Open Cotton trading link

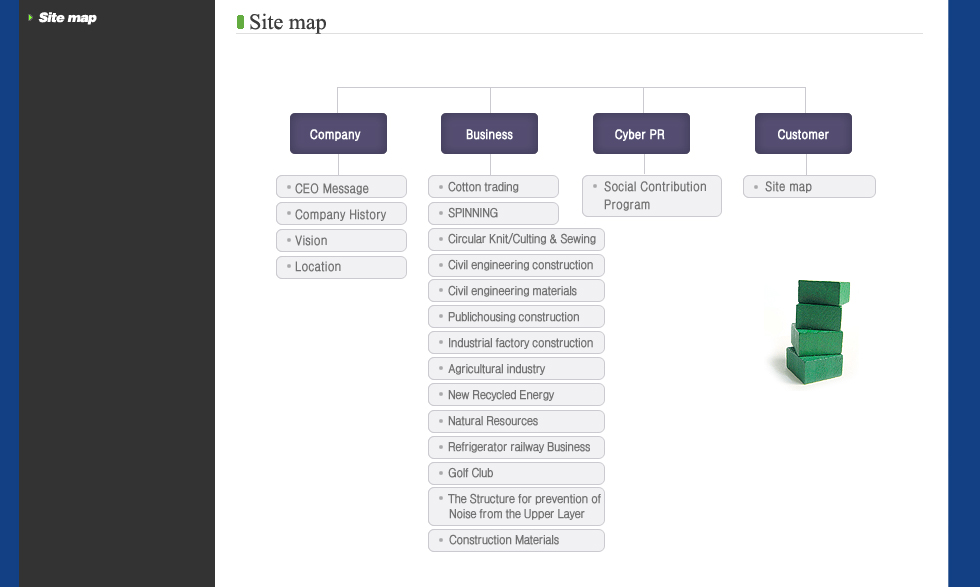coord(493,187)
